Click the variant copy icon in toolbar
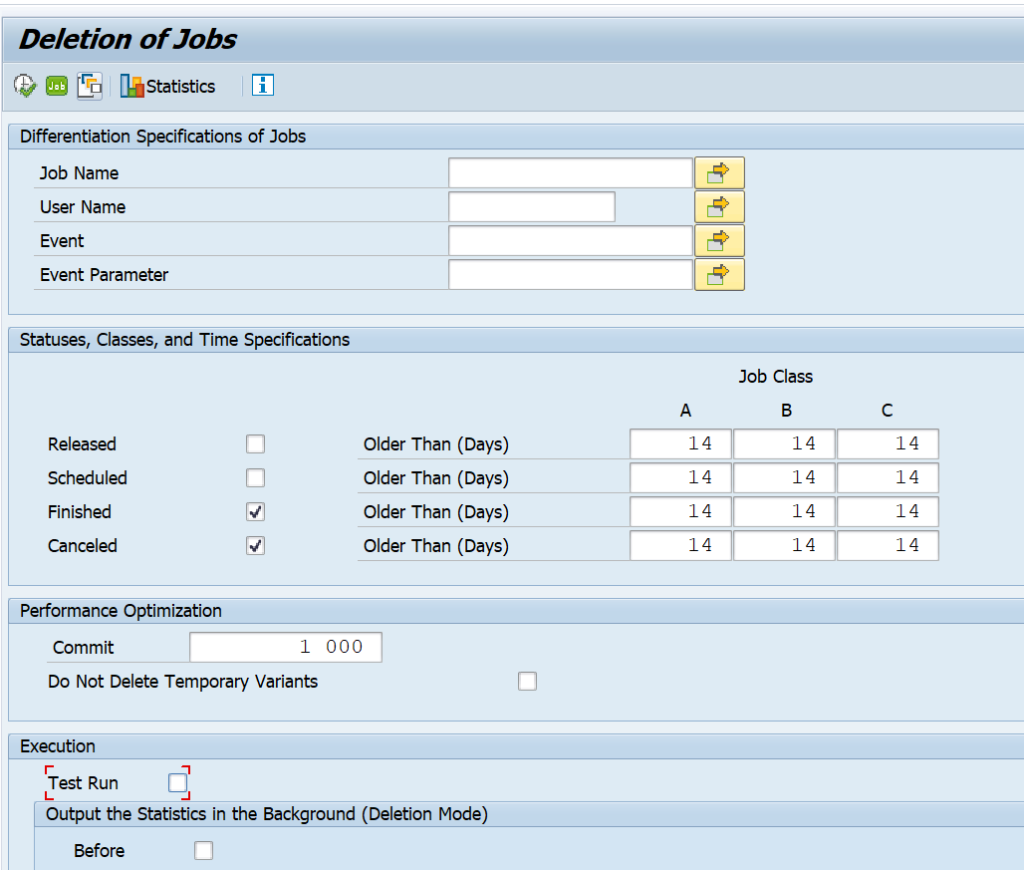Image resolution: width=1024 pixels, height=870 pixels. (x=89, y=86)
